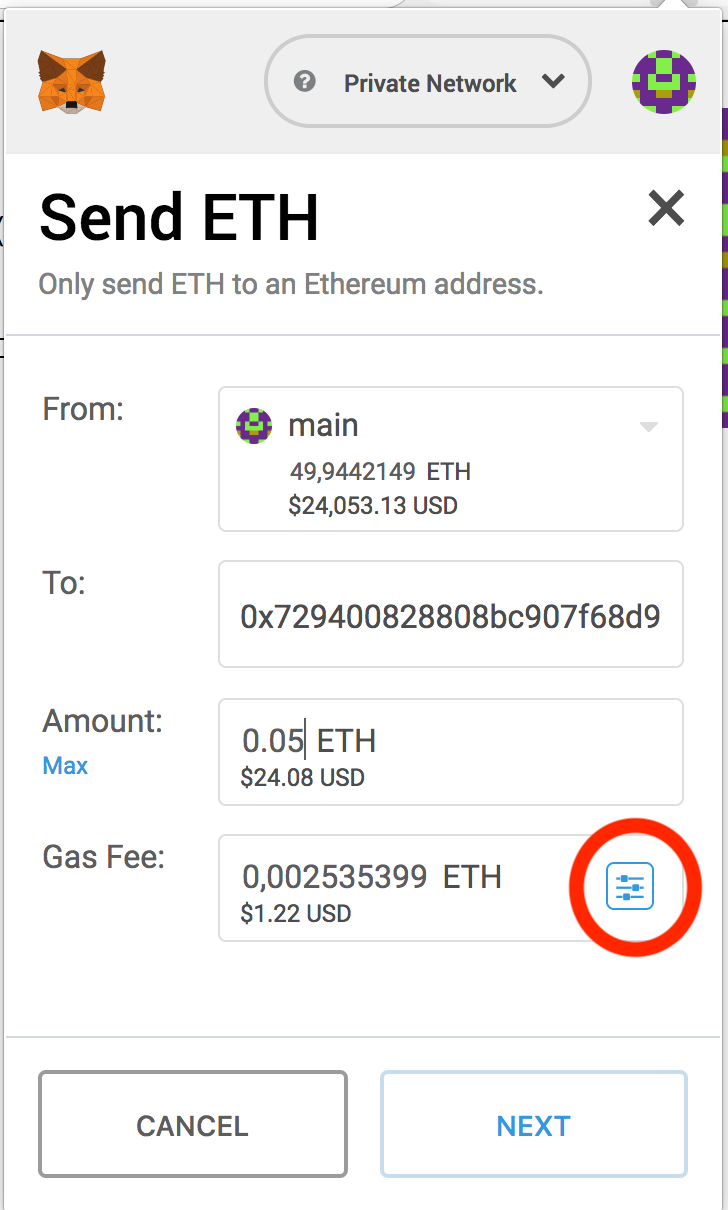Cancel the ETH transaction
The width and height of the screenshot is (728, 1210).
(192, 1124)
